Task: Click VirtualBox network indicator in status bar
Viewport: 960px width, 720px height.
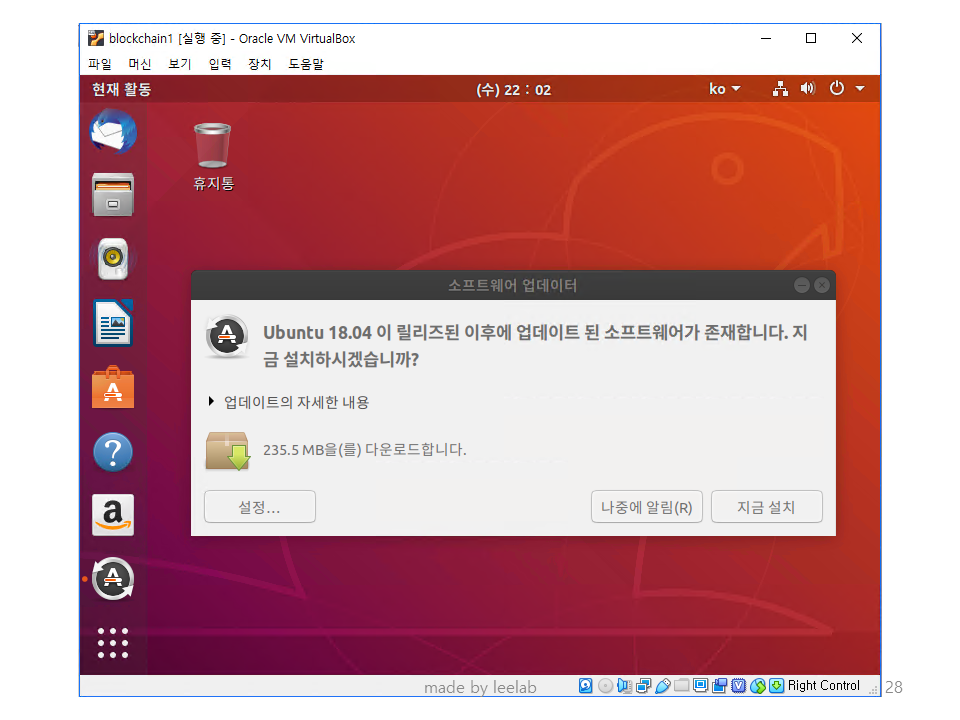Action: (643, 686)
